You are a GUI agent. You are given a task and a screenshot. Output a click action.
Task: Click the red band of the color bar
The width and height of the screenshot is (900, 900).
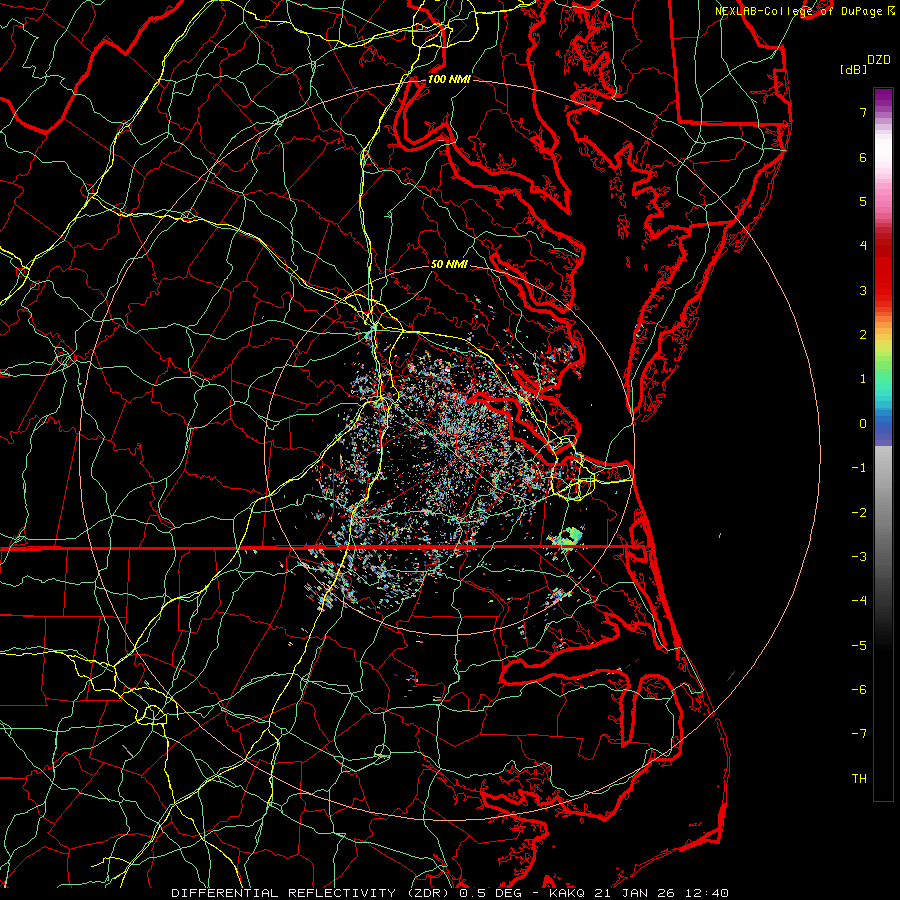[883, 270]
